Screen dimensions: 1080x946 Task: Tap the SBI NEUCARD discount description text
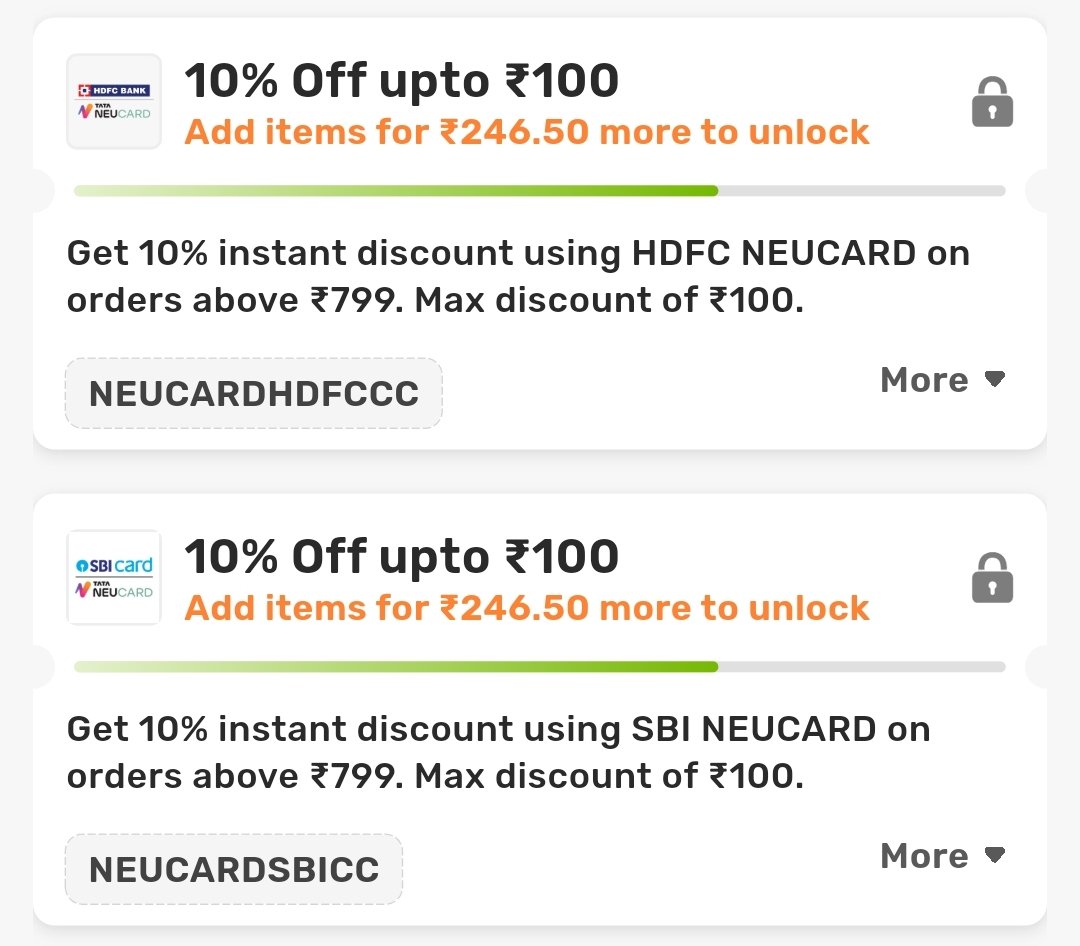click(x=499, y=752)
